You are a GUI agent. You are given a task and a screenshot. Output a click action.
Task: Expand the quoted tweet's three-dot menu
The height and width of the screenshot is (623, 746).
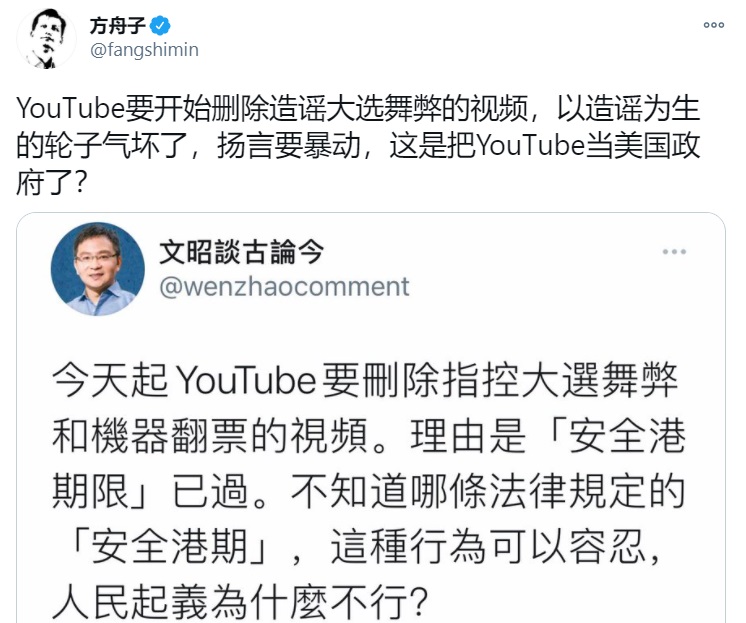(x=674, y=251)
